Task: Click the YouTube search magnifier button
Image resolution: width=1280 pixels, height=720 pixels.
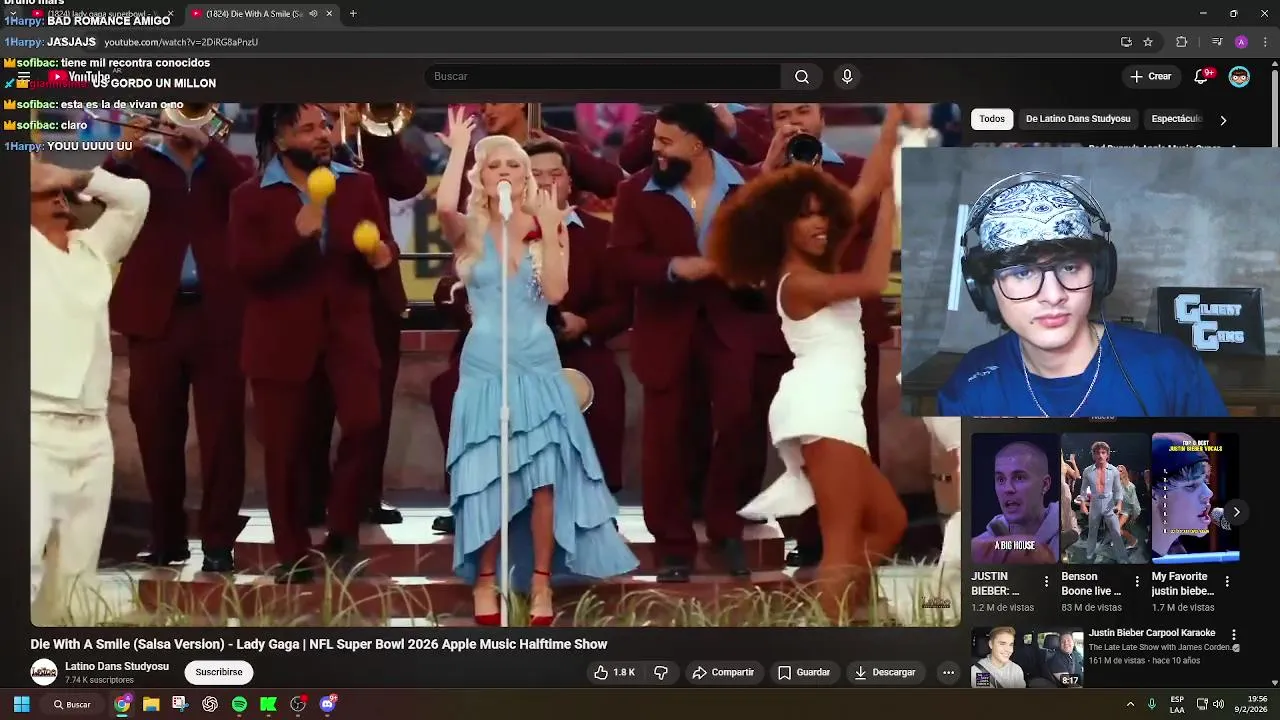Action: point(802,77)
